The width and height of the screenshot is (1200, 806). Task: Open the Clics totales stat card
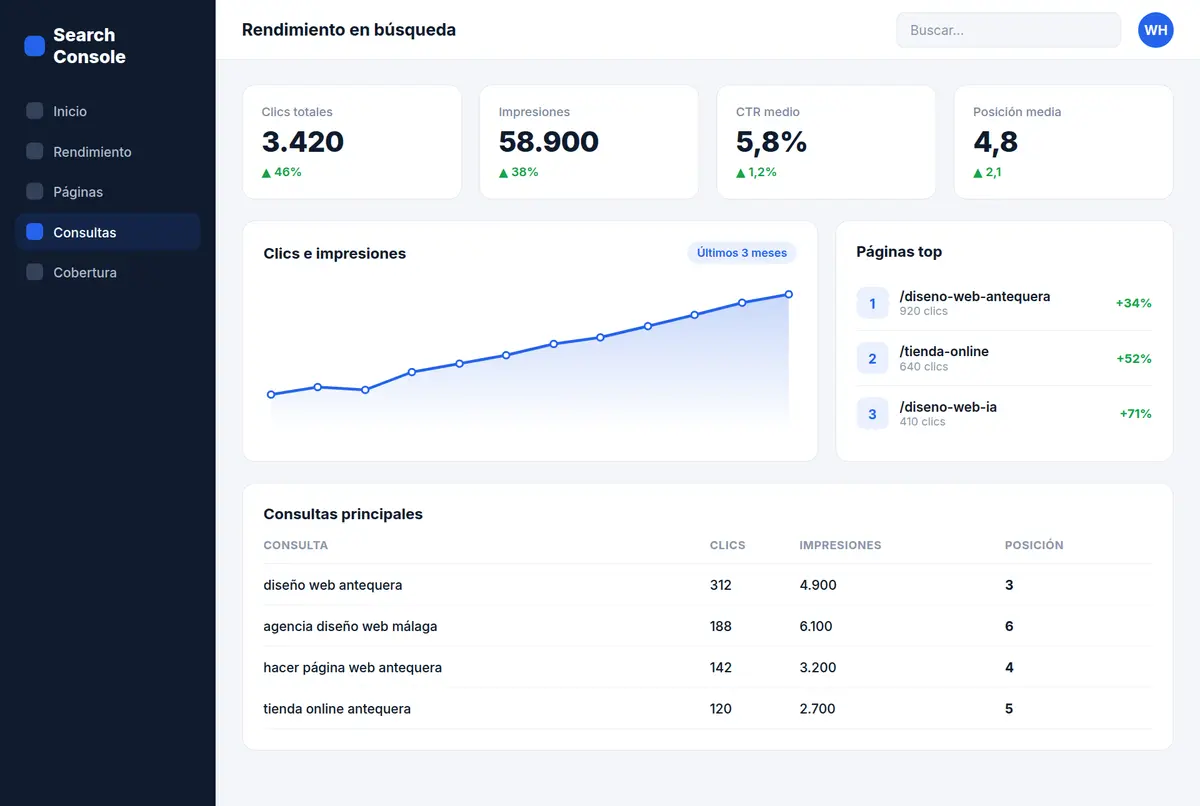click(x=352, y=142)
